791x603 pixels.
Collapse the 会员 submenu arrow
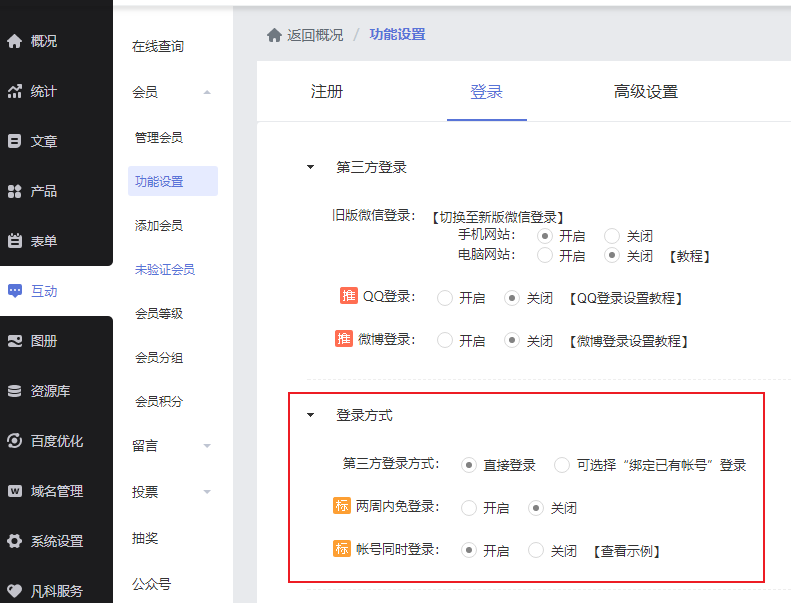[207, 92]
